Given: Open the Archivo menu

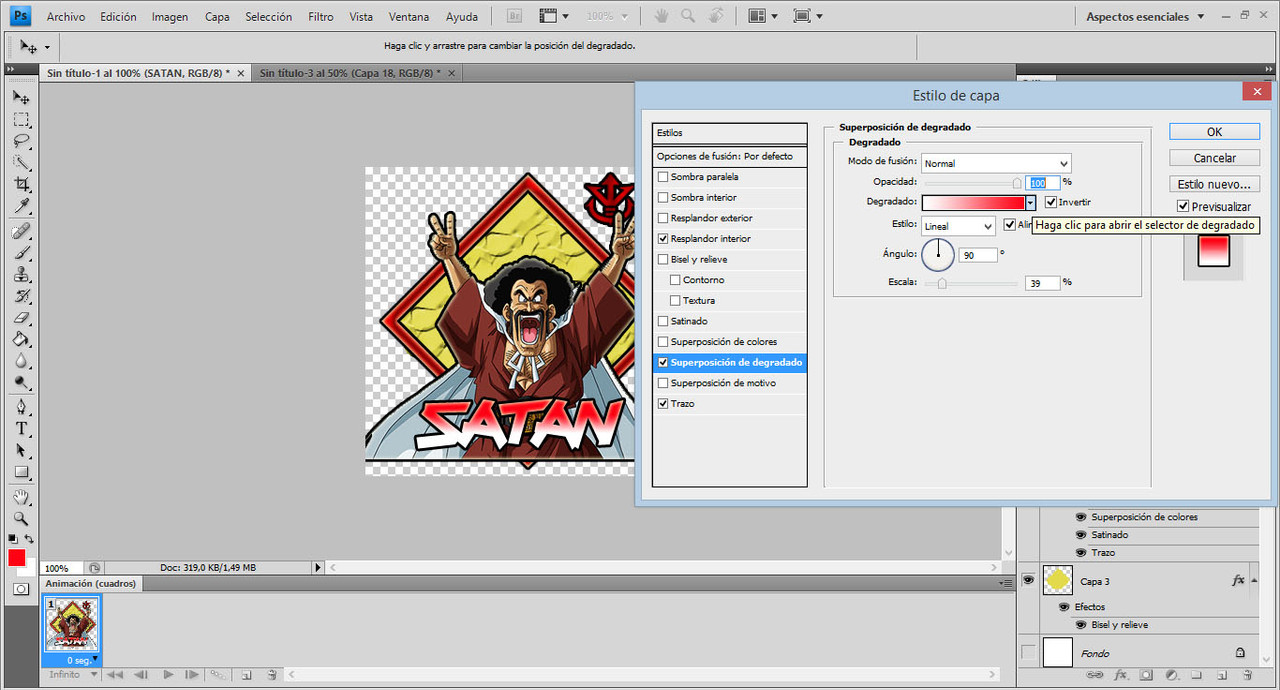Looking at the screenshot, I should [66, 17].
